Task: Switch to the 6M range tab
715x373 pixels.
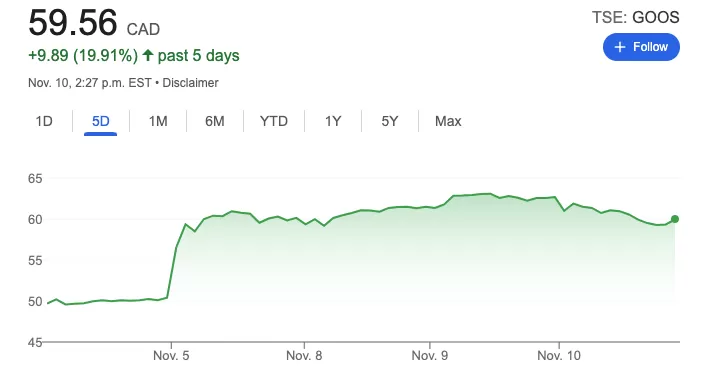Action: click(x=215, y=121)
